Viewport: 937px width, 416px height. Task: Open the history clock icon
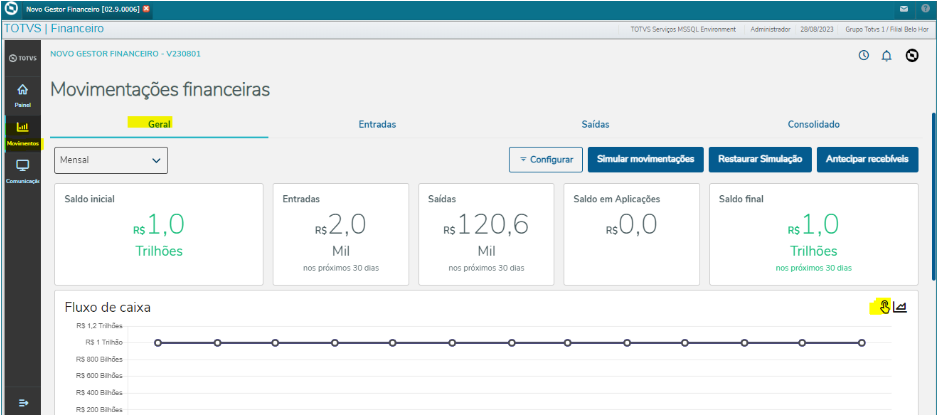(863, 56)
